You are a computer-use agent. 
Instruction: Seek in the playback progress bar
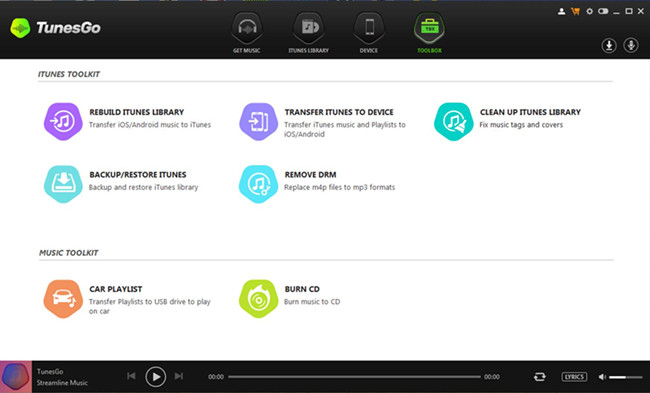[354, 377]
